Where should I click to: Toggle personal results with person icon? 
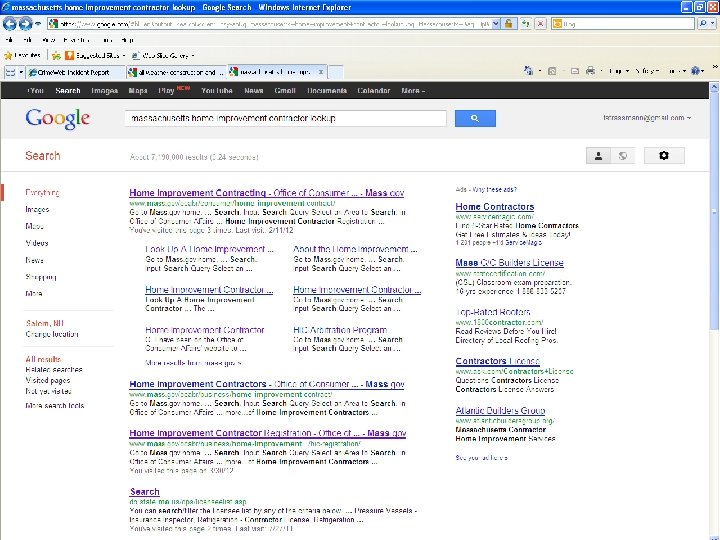(598, 156)
